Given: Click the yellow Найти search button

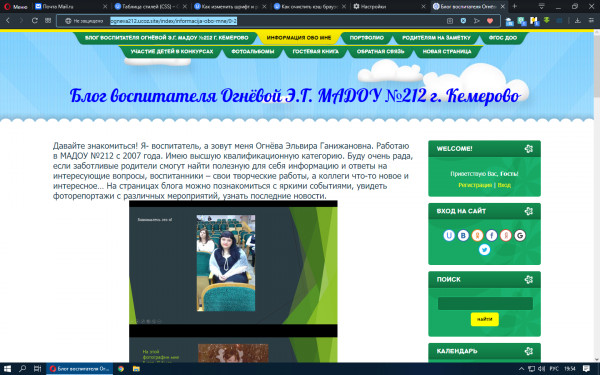Looking at the screenshot, I should (x=484, y=319).
